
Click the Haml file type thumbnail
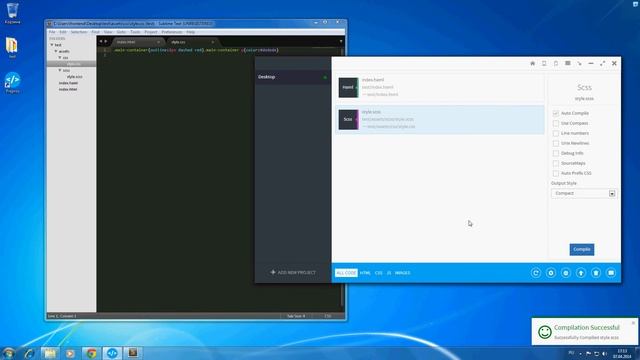(348, 87)
